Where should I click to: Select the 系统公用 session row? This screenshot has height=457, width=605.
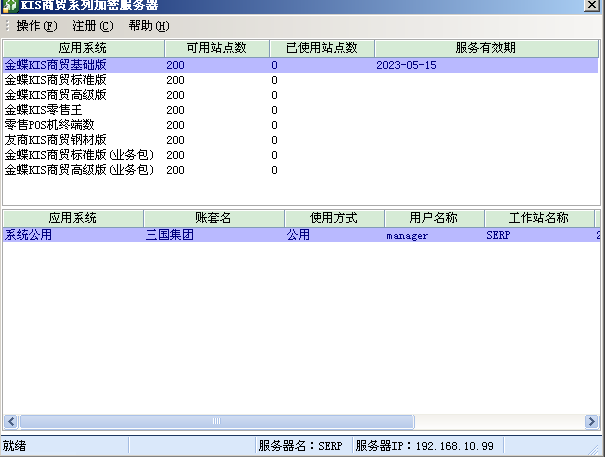[x=301, y=235]
